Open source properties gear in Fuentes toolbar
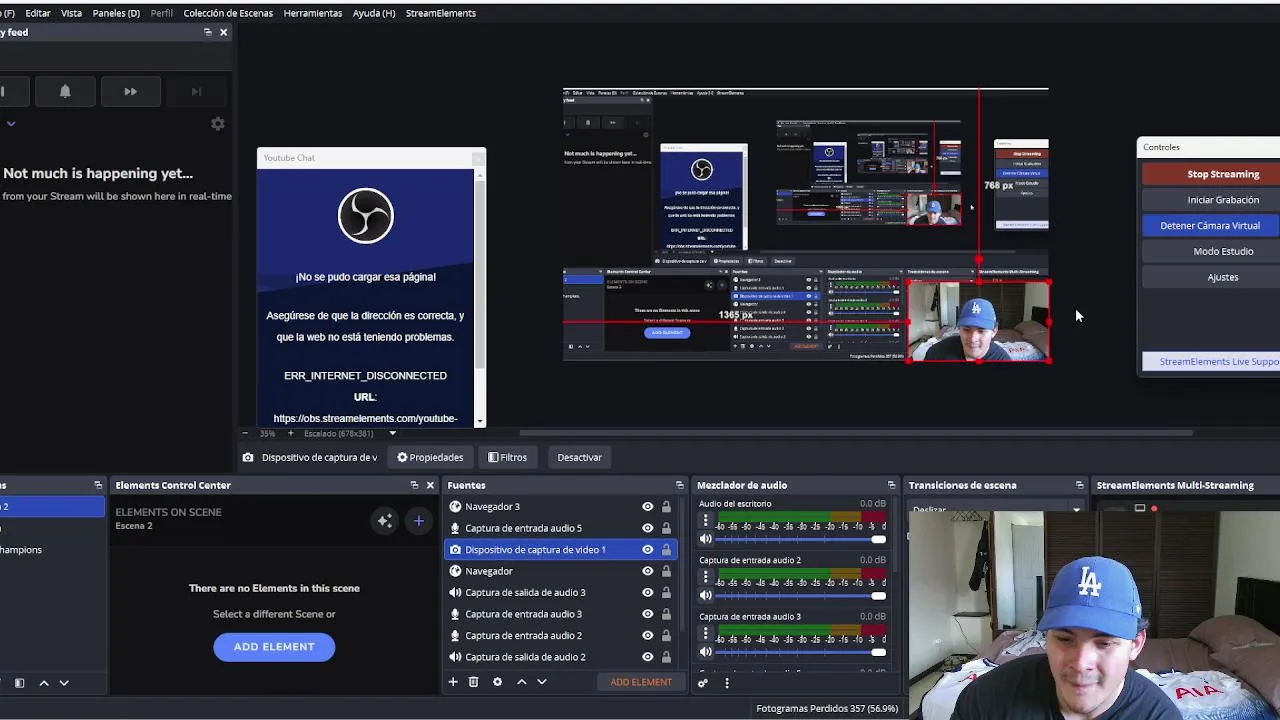 (x=497, y=682)
